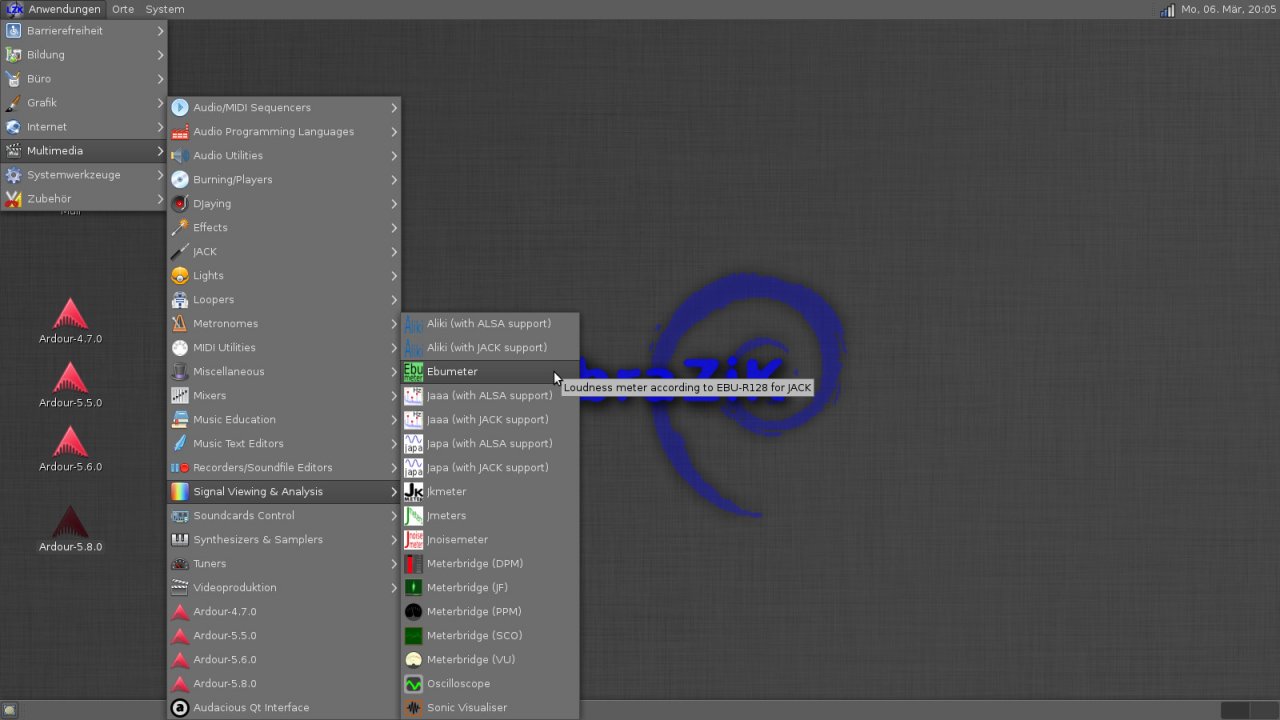Image resolution: width=1280 pixels, height=720 pixels.
Task: Open the Music Education submenu
Action: tap(284, 420)
